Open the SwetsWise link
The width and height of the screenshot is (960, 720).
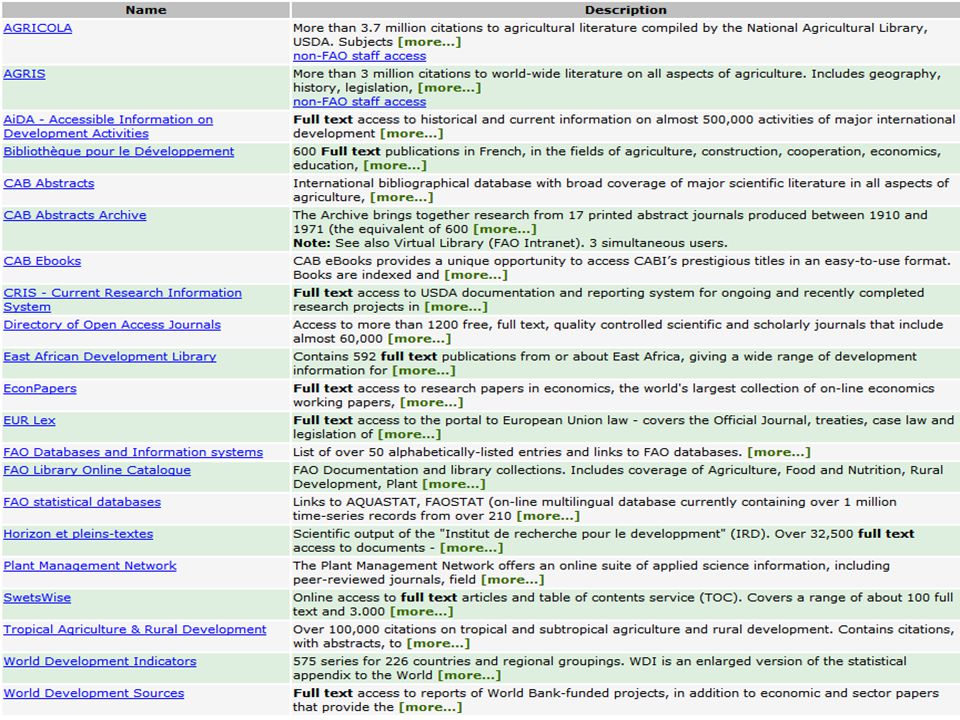click(37, 597)
